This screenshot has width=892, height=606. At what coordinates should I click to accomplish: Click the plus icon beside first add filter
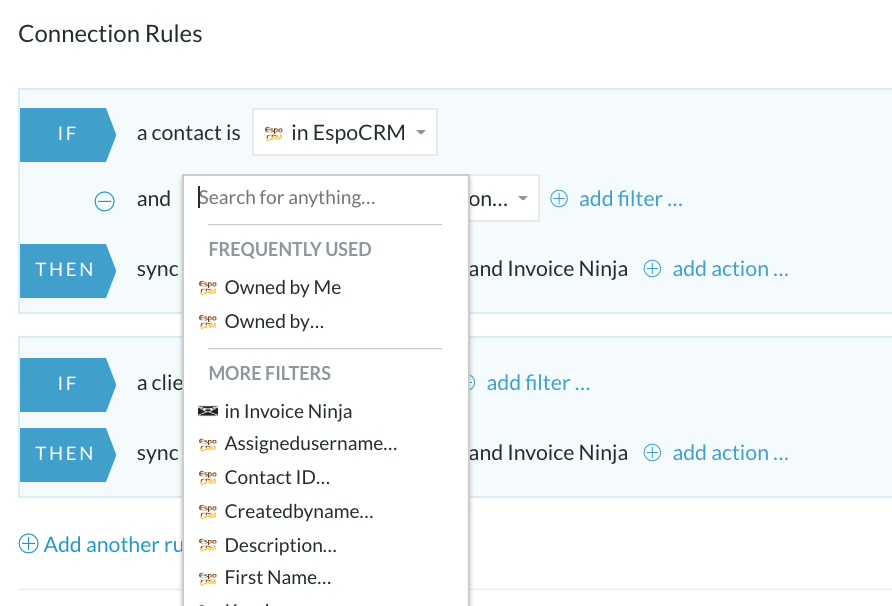click(x=560, y=199)
